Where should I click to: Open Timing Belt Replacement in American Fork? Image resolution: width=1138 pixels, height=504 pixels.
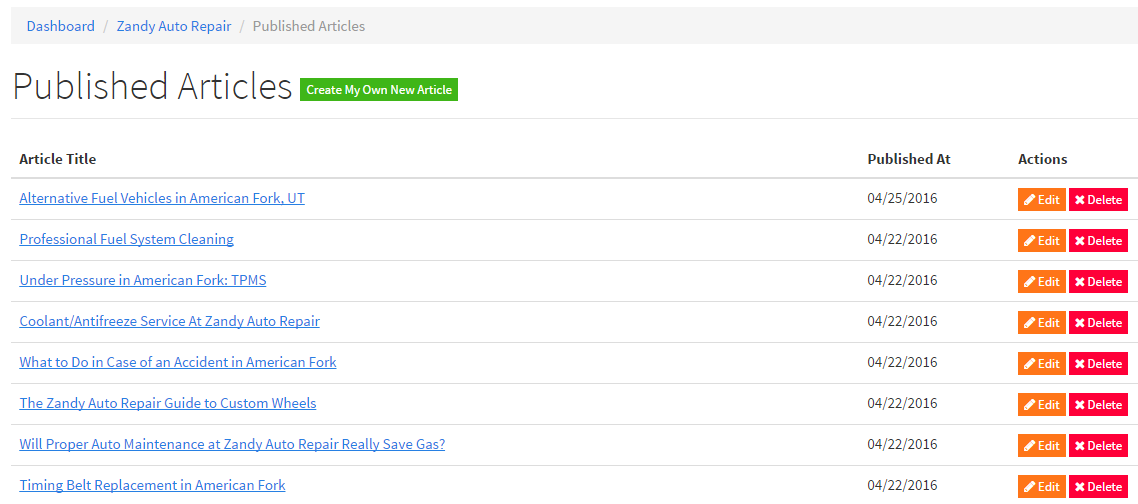(x=152, y=485)
